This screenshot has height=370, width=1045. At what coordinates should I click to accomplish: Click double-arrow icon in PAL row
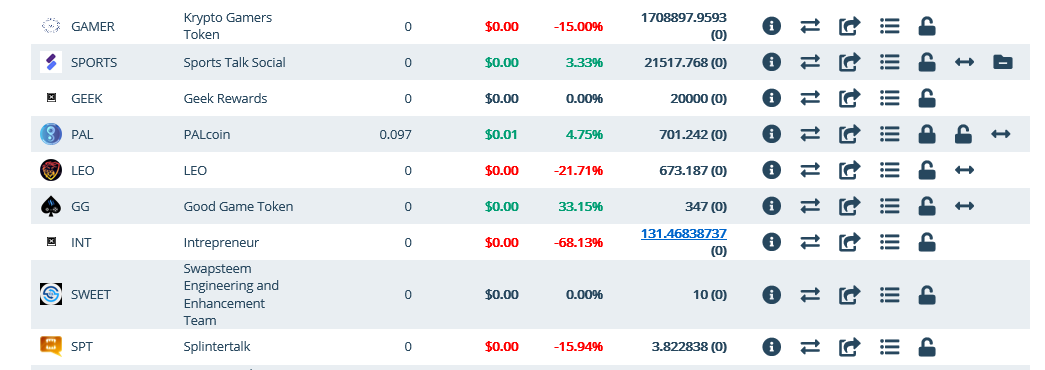click(x=1000, y=135)
